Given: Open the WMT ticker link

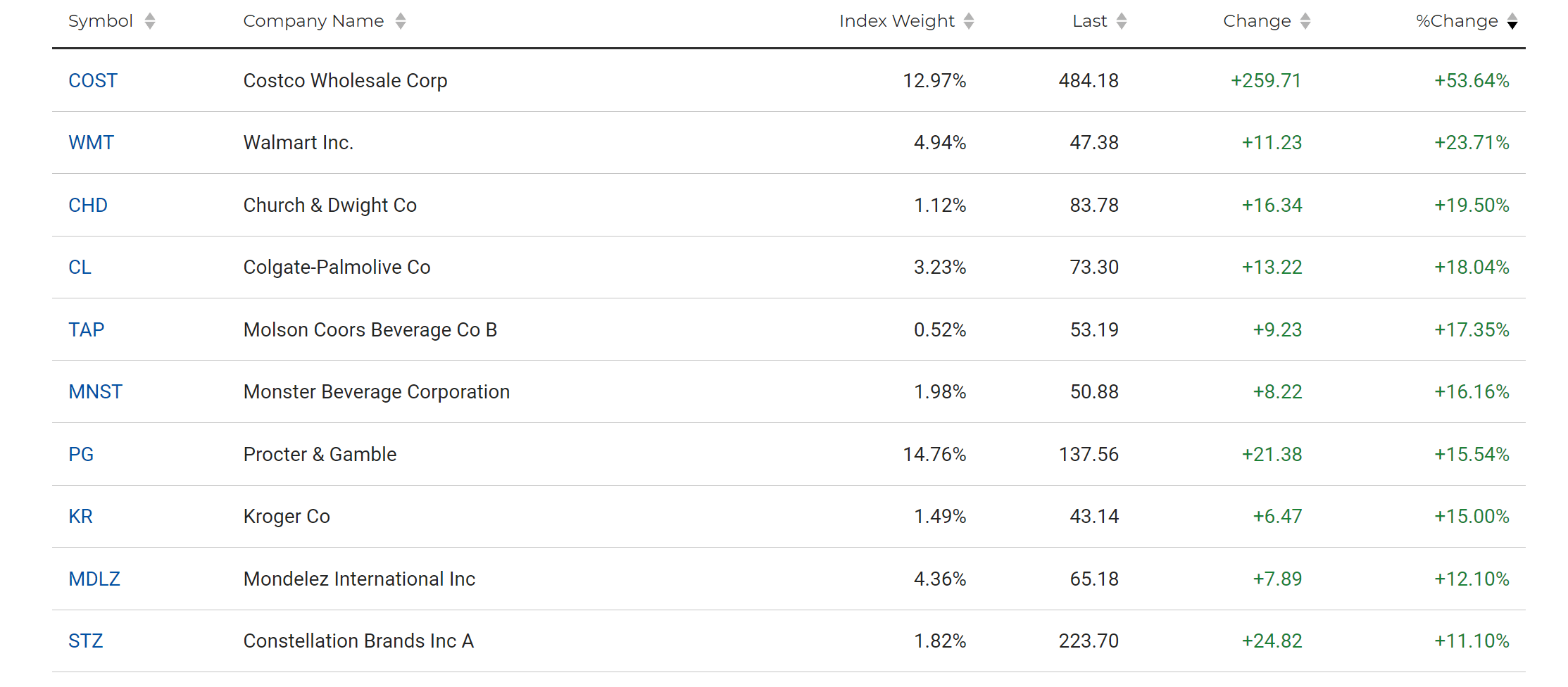Looking at the screenshot, I should (91, 143).
